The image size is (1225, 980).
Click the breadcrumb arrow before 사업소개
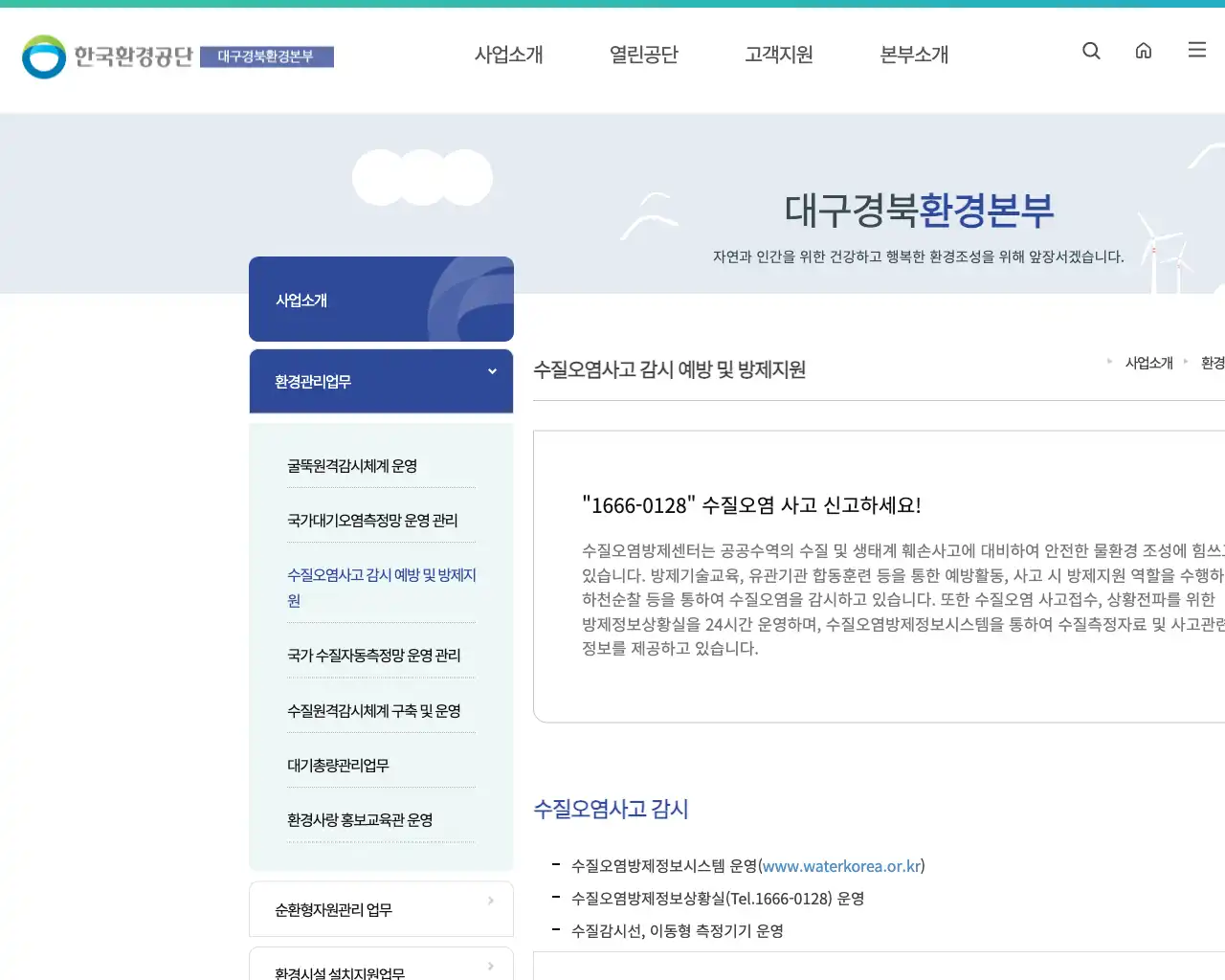point(1110,363)
